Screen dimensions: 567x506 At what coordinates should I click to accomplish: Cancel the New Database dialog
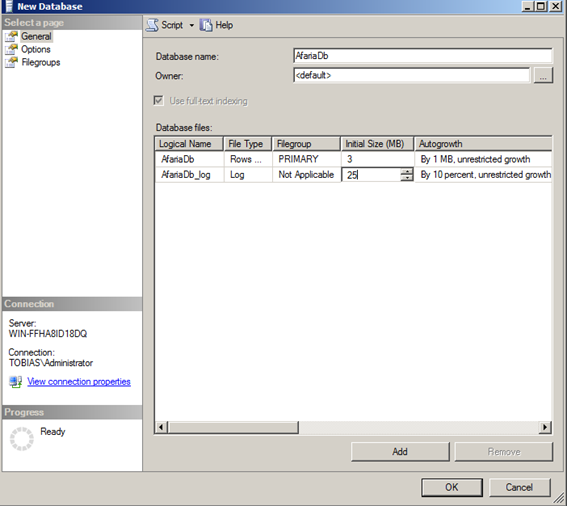pyautogui.click(x=519, y=487)
